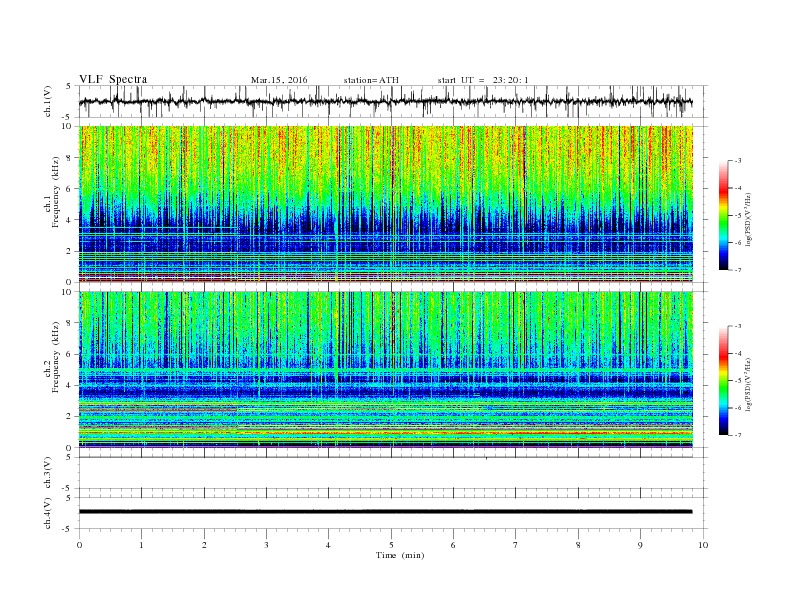Click the ch.2 spectrogram color scale bar
The width and height of the screenshot is (792, 612).
(723, 380)
